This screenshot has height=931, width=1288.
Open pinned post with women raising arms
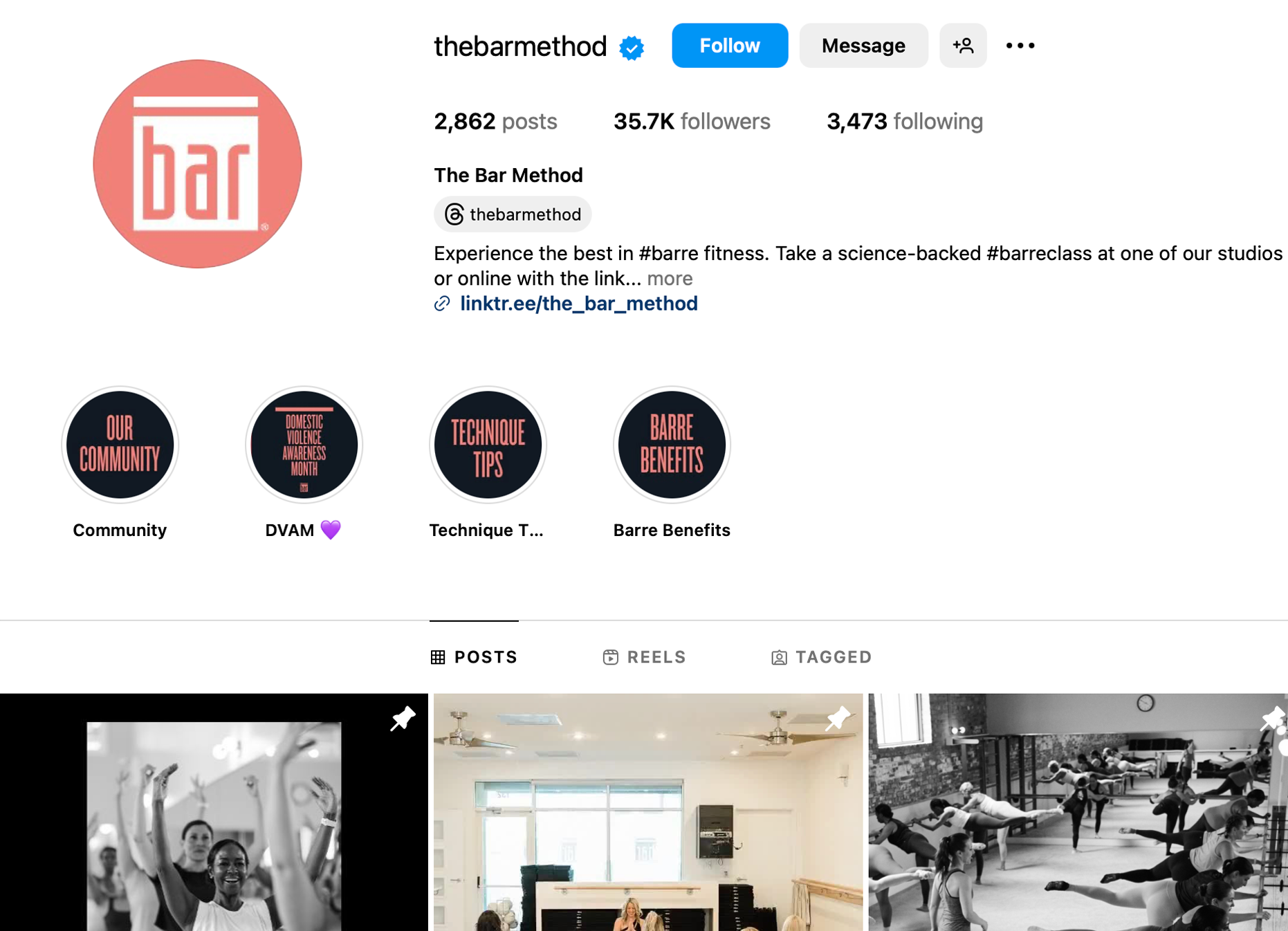[x=214, y=812]
